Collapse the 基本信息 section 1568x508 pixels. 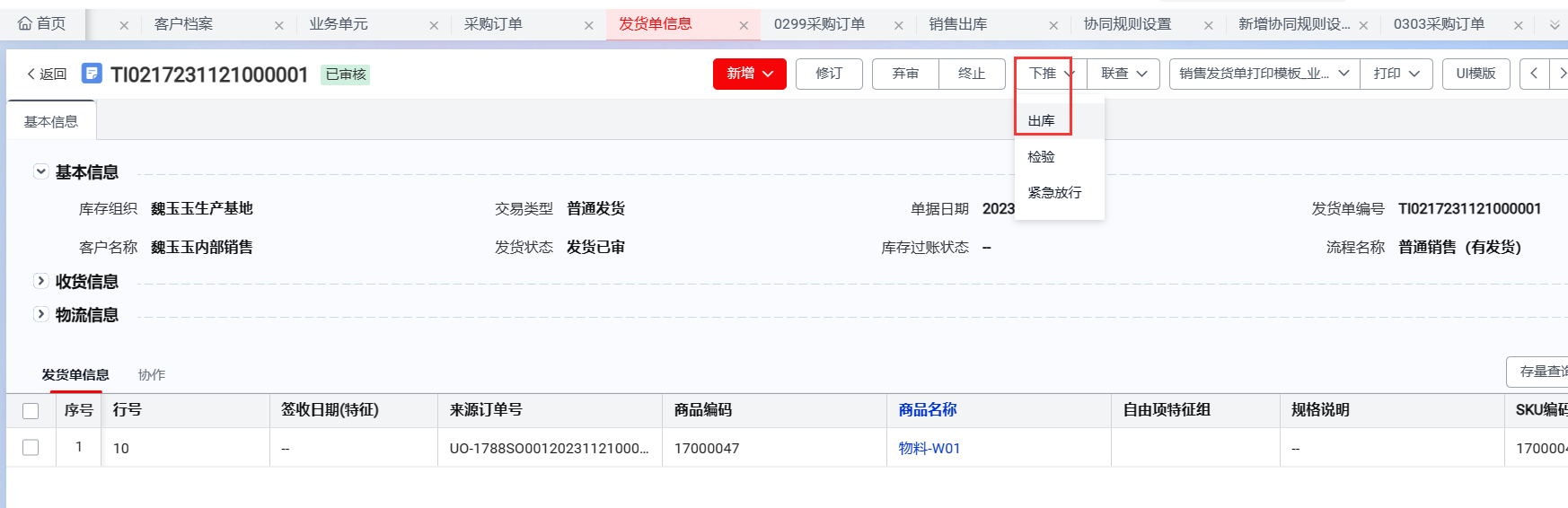[40, 171]
